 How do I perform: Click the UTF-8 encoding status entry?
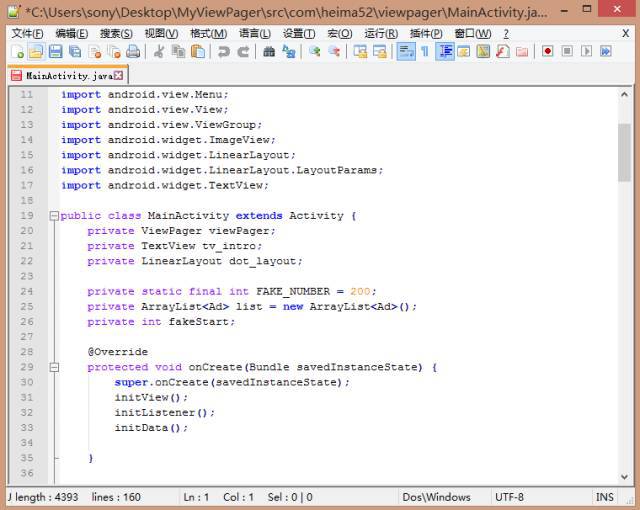pos(509,497)
